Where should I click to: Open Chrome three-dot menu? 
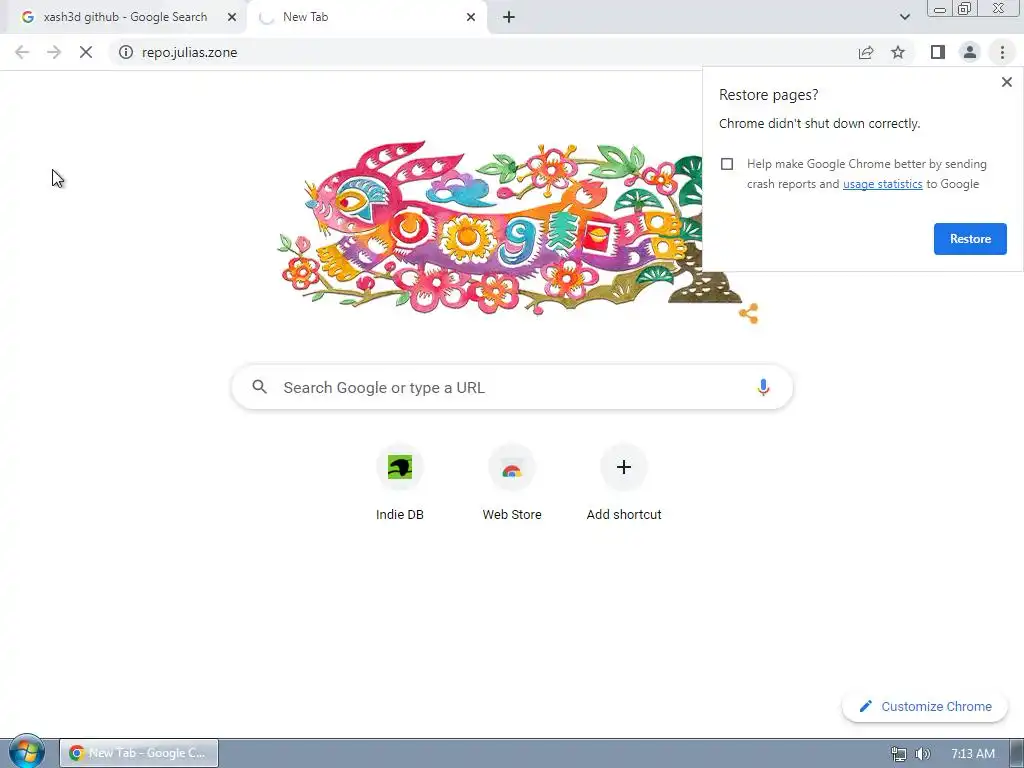(1002, 52)
